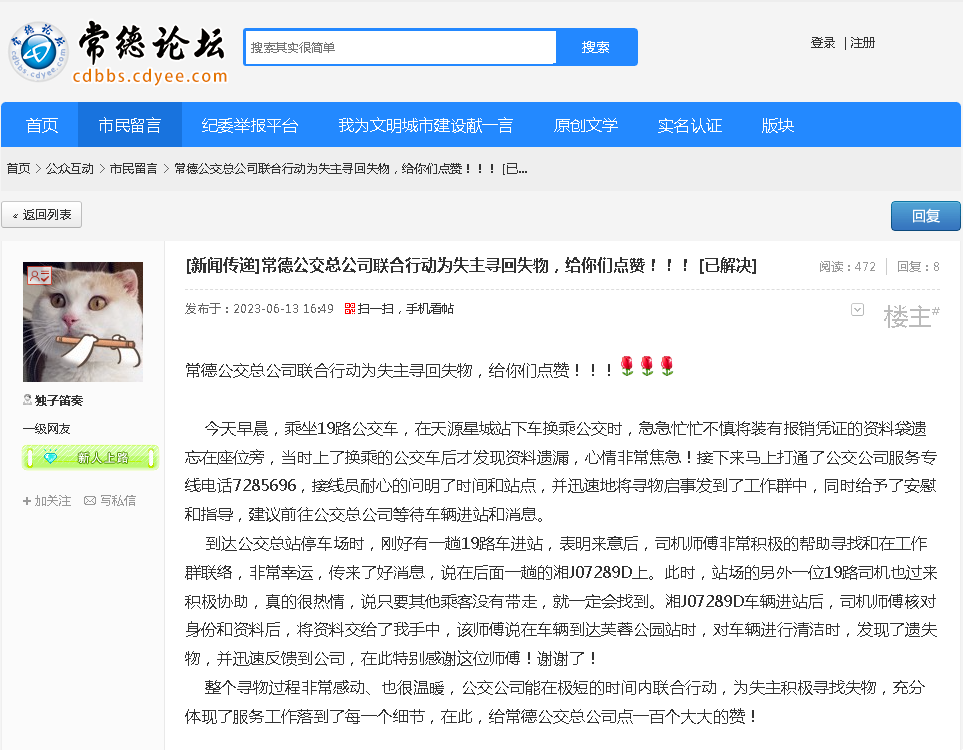Expand the post options dropdown arrow
Viewport: 963px width, 750px height.
[x=857, y=310]
